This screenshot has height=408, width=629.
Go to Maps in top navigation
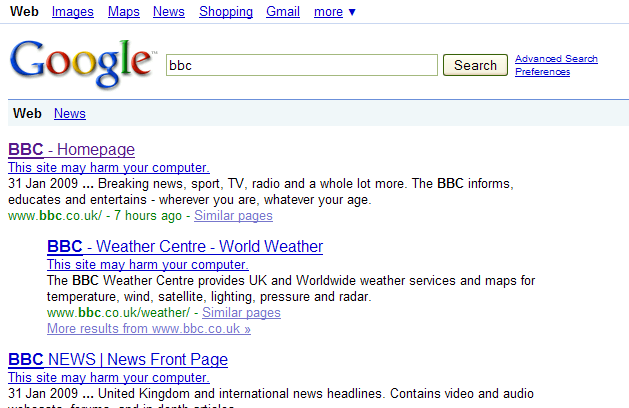[x=124, y=12]
